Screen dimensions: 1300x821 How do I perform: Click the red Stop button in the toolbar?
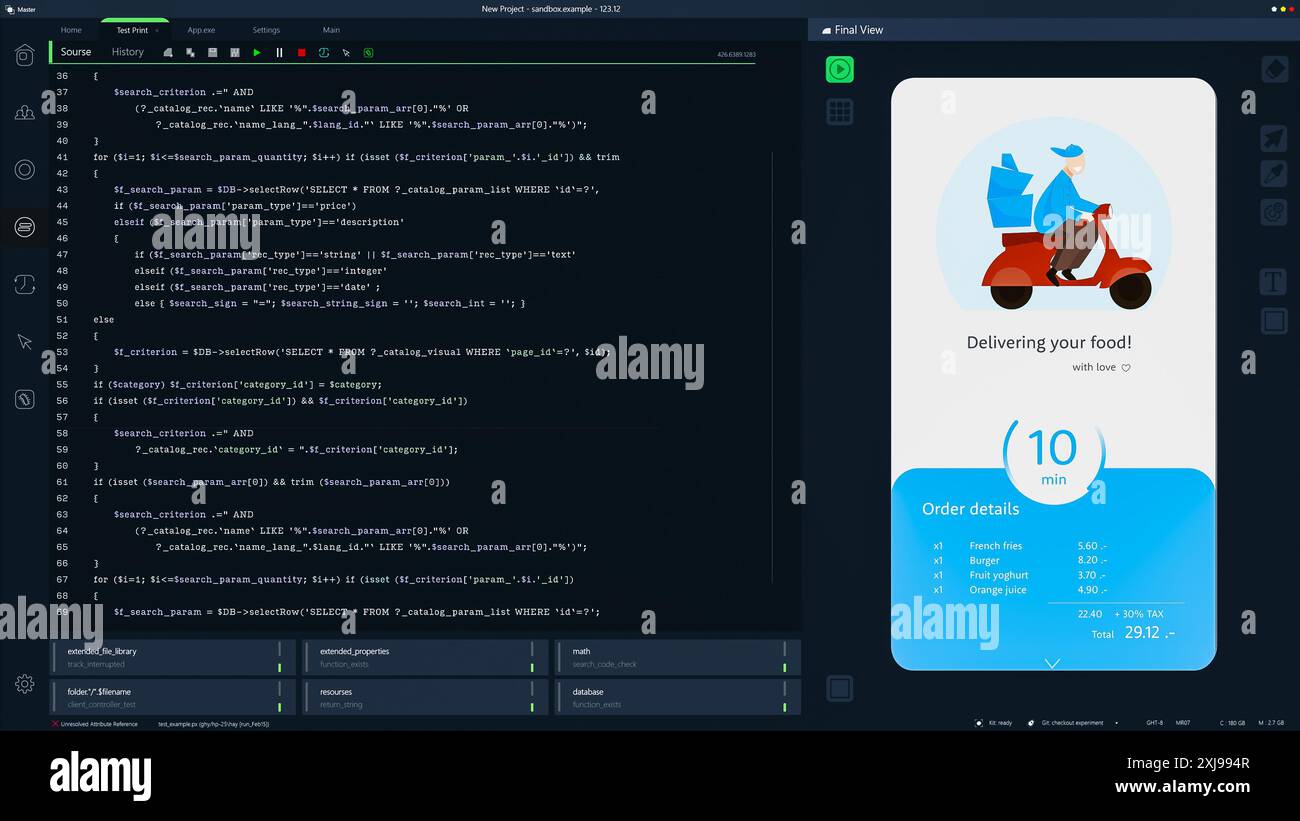pos(301,52)
